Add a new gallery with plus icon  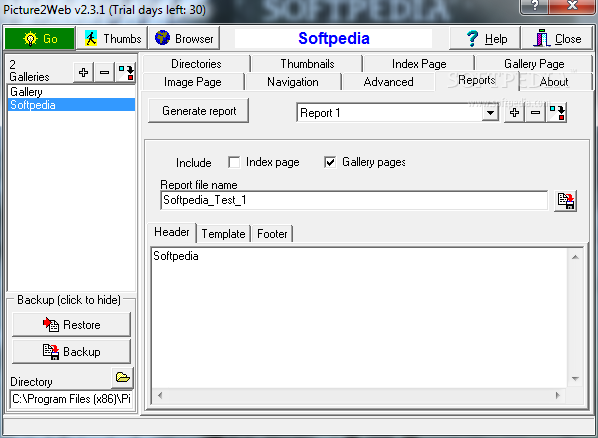tap(84, 72)
